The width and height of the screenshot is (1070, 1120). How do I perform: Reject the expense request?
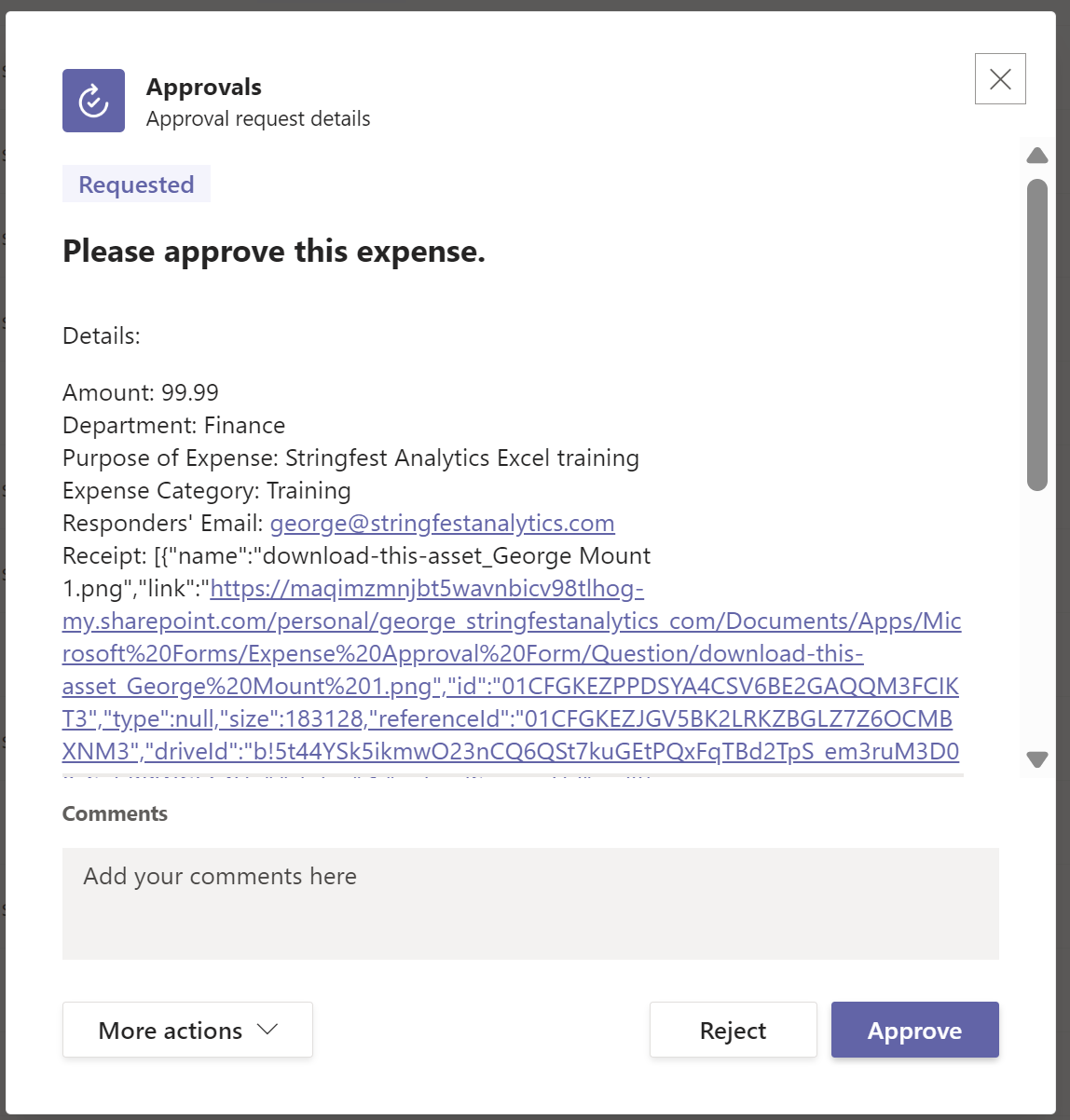733,1030
